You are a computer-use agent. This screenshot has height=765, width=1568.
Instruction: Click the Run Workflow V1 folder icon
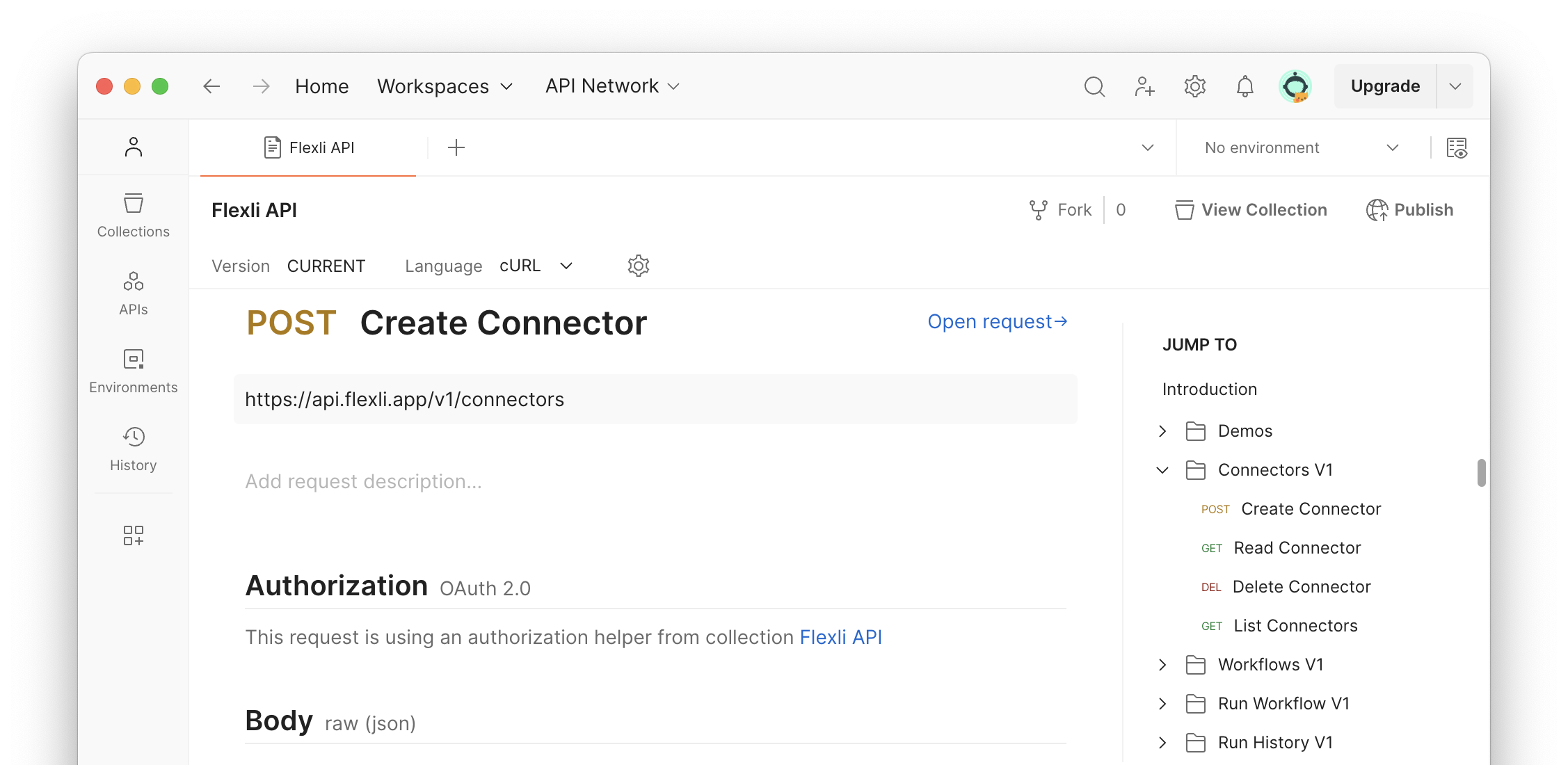[1196, 704]
